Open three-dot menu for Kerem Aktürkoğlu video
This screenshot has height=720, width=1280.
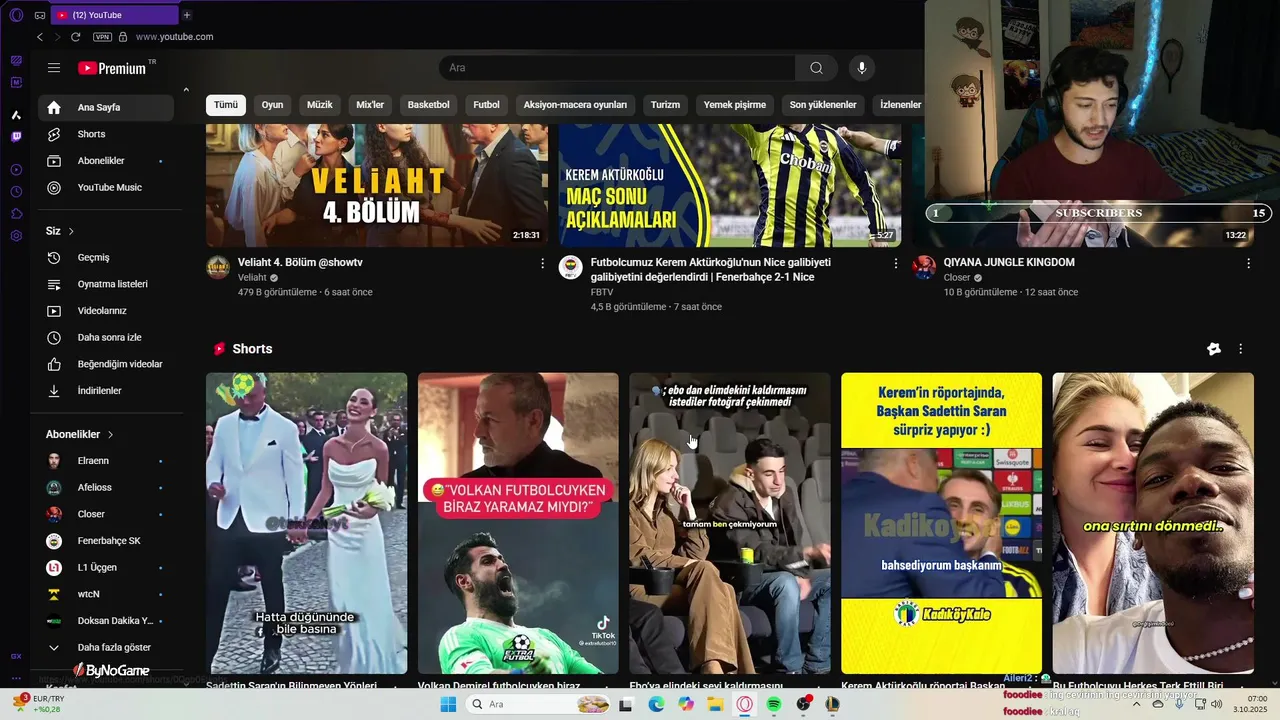(x=896, y=263)
